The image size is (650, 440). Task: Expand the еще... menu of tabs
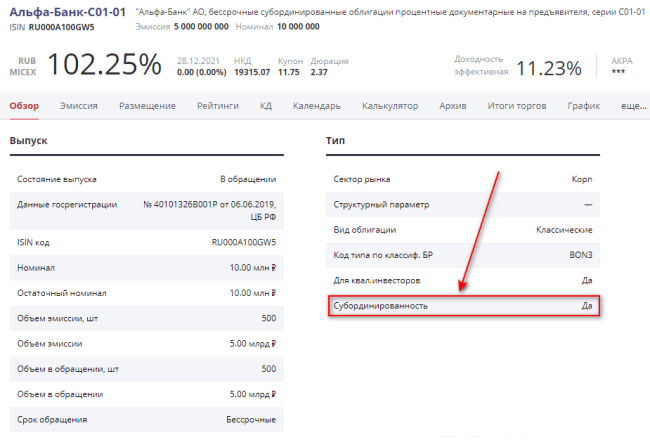[634, 106]
